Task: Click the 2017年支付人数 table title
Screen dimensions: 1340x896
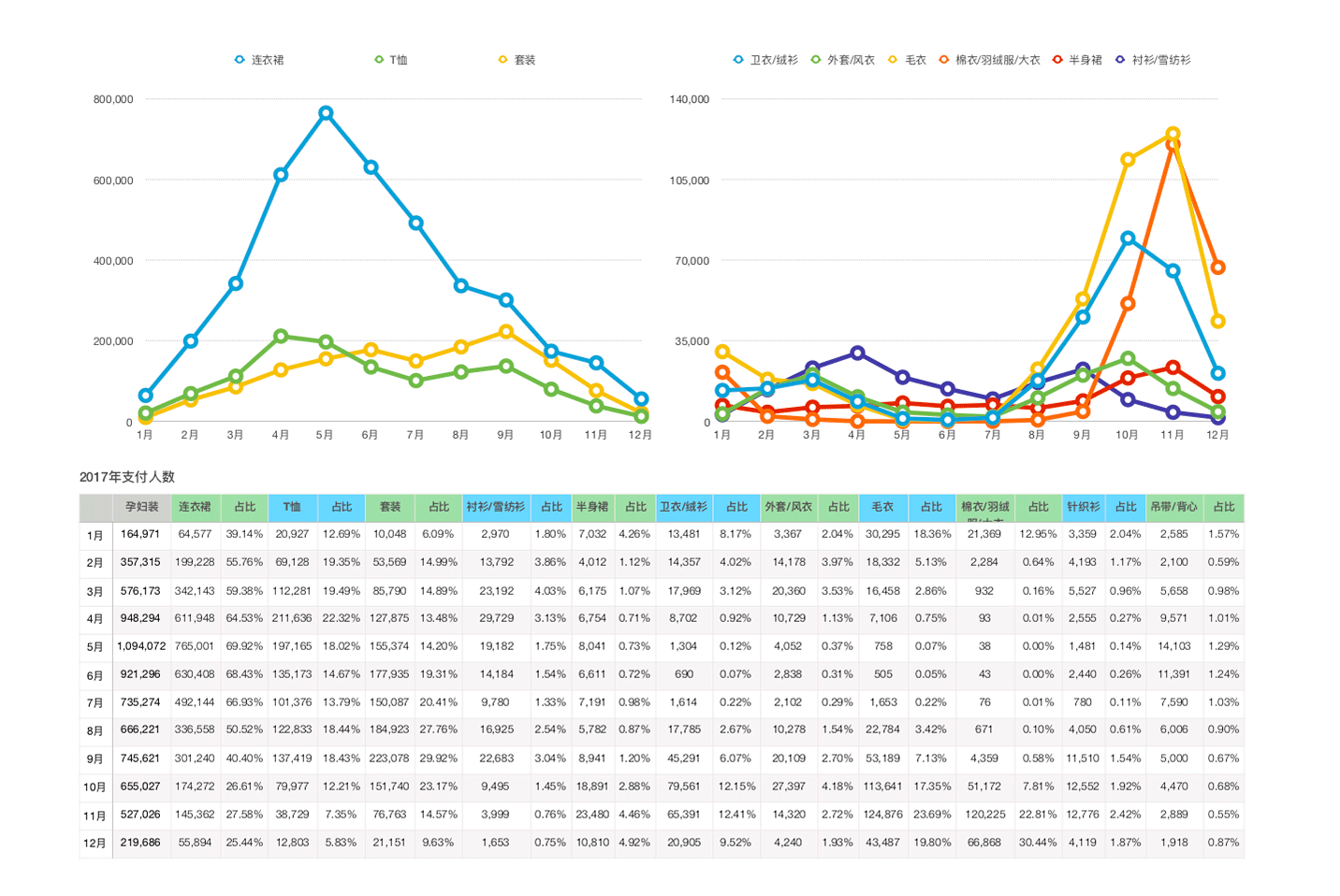Action: 127,477
